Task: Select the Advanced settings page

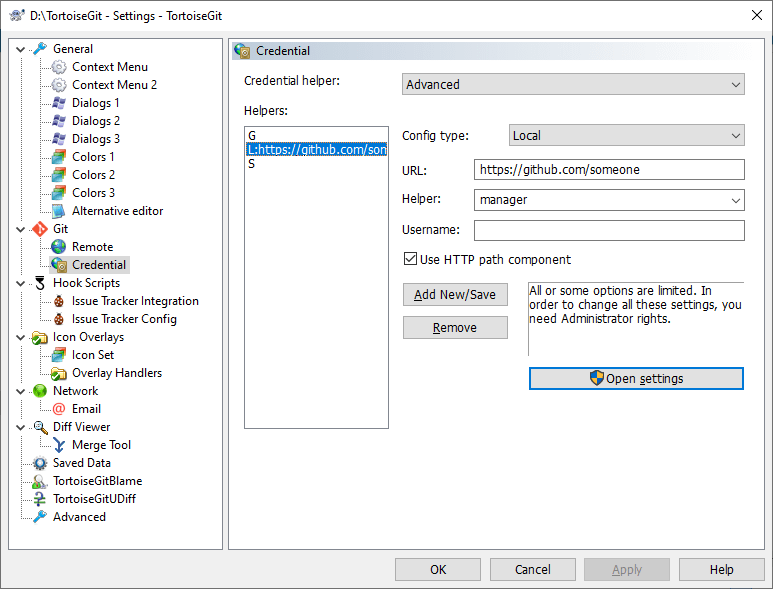Action: click(79, 517)
